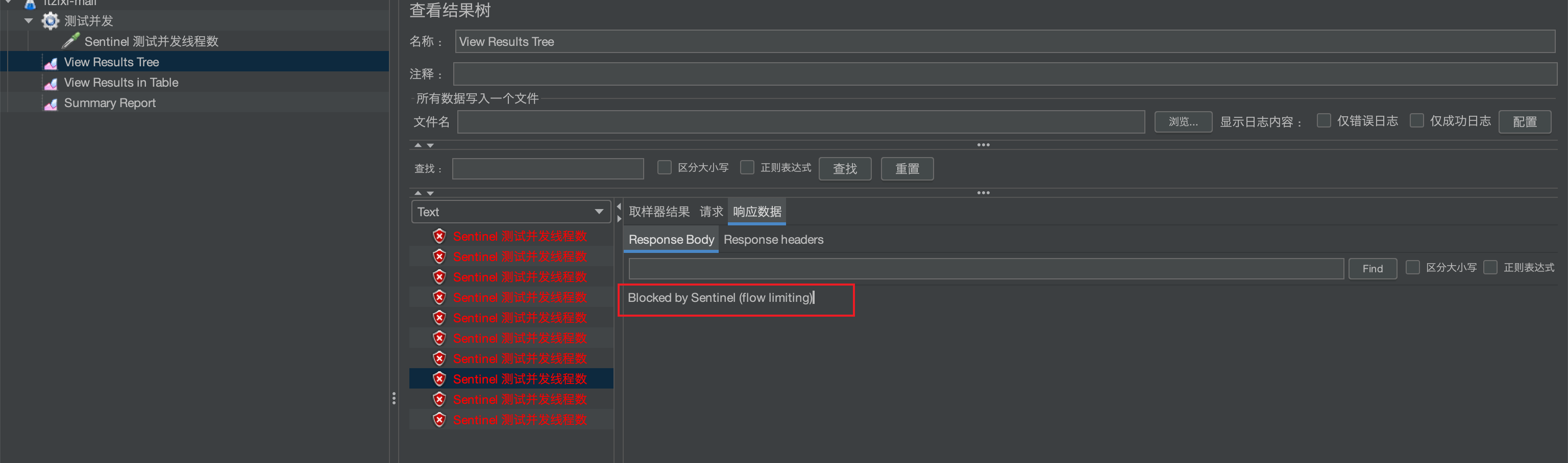Click the 查找 search button

click(x=845, y=169)
